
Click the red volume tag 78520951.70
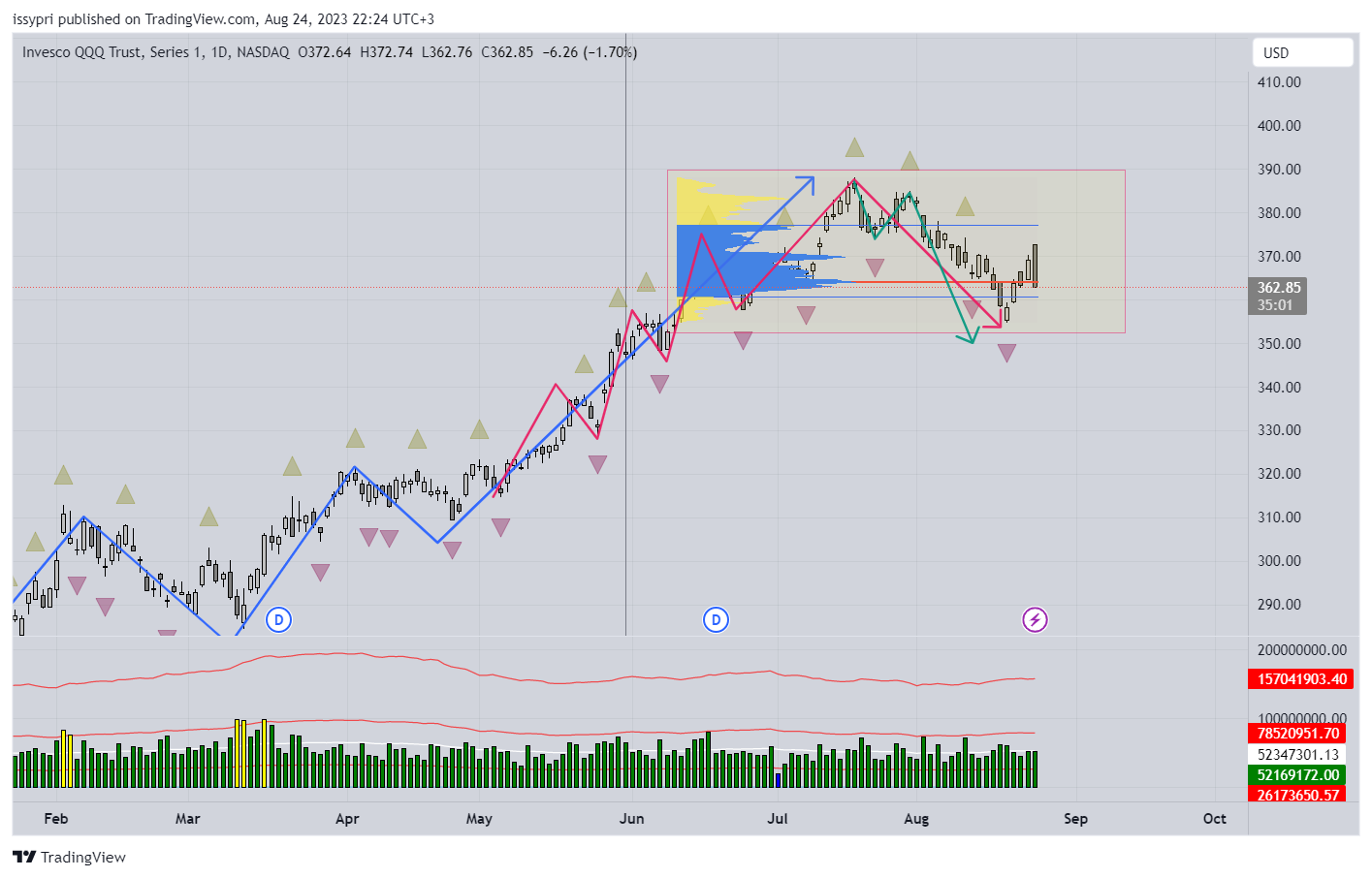click(1297, 734)
